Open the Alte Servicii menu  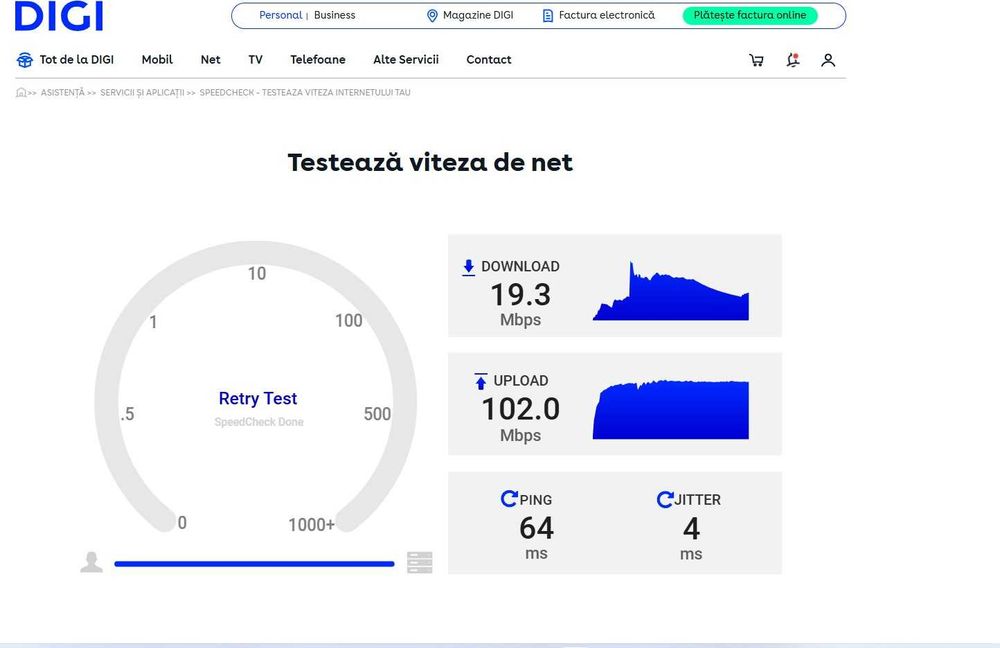click(x=406, y=60)
